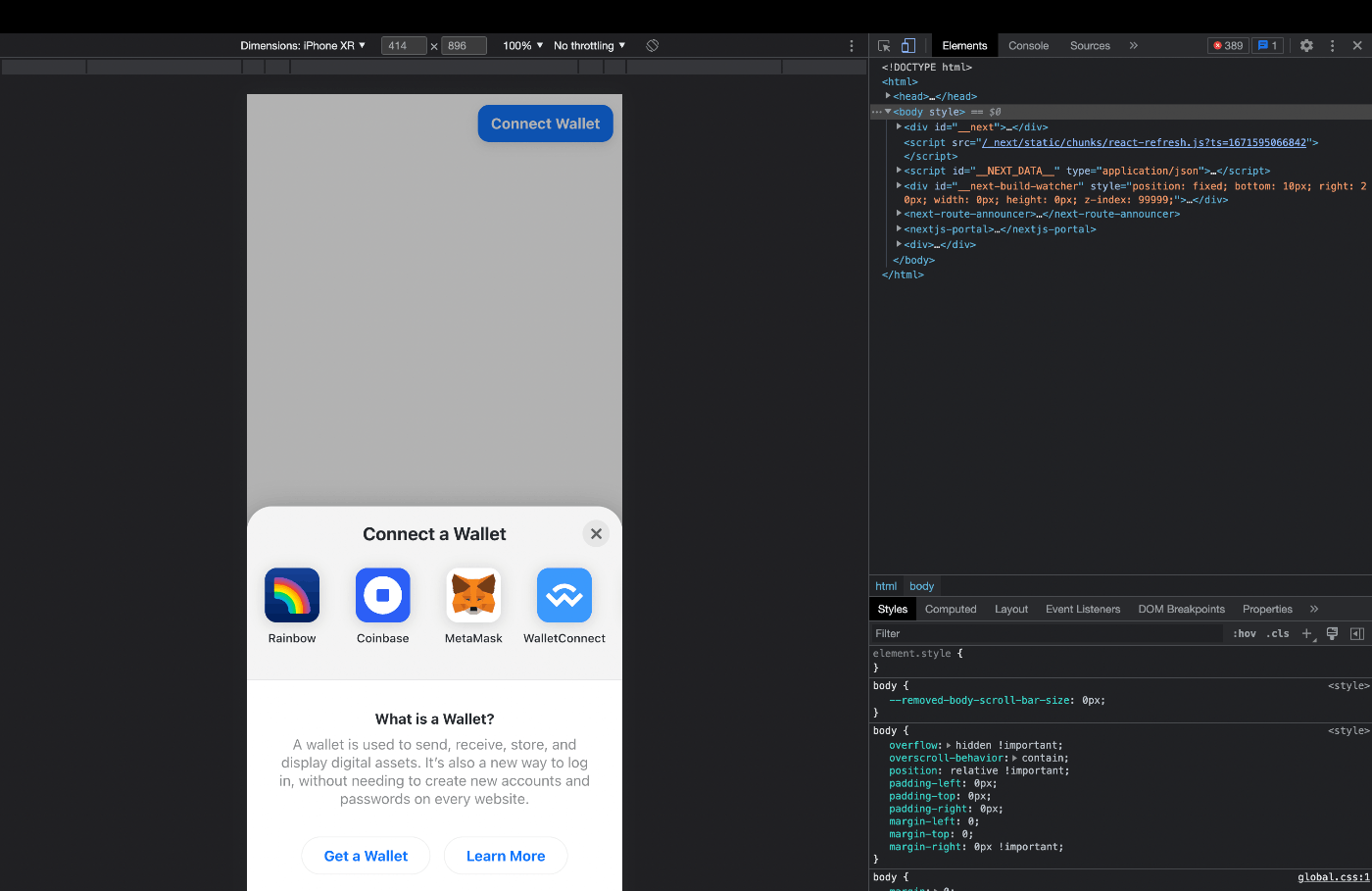Image resolution: width=1372 pixels, height=891 pixels.
Task: Switch to the Elements tab
Action: [964, 46]
